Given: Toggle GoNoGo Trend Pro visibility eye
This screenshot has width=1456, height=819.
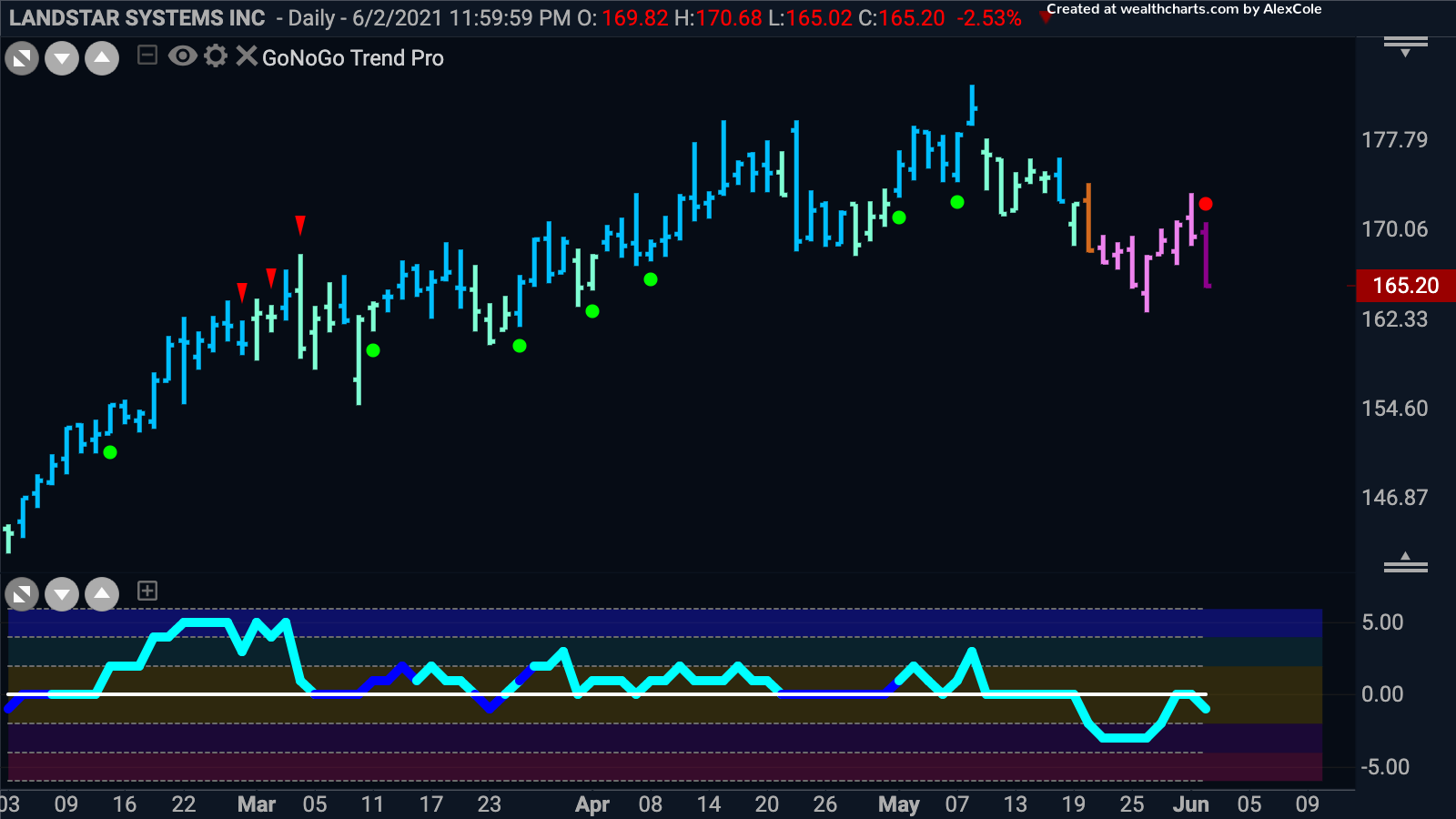Looking at the screenshot, I should pos(183,56).
